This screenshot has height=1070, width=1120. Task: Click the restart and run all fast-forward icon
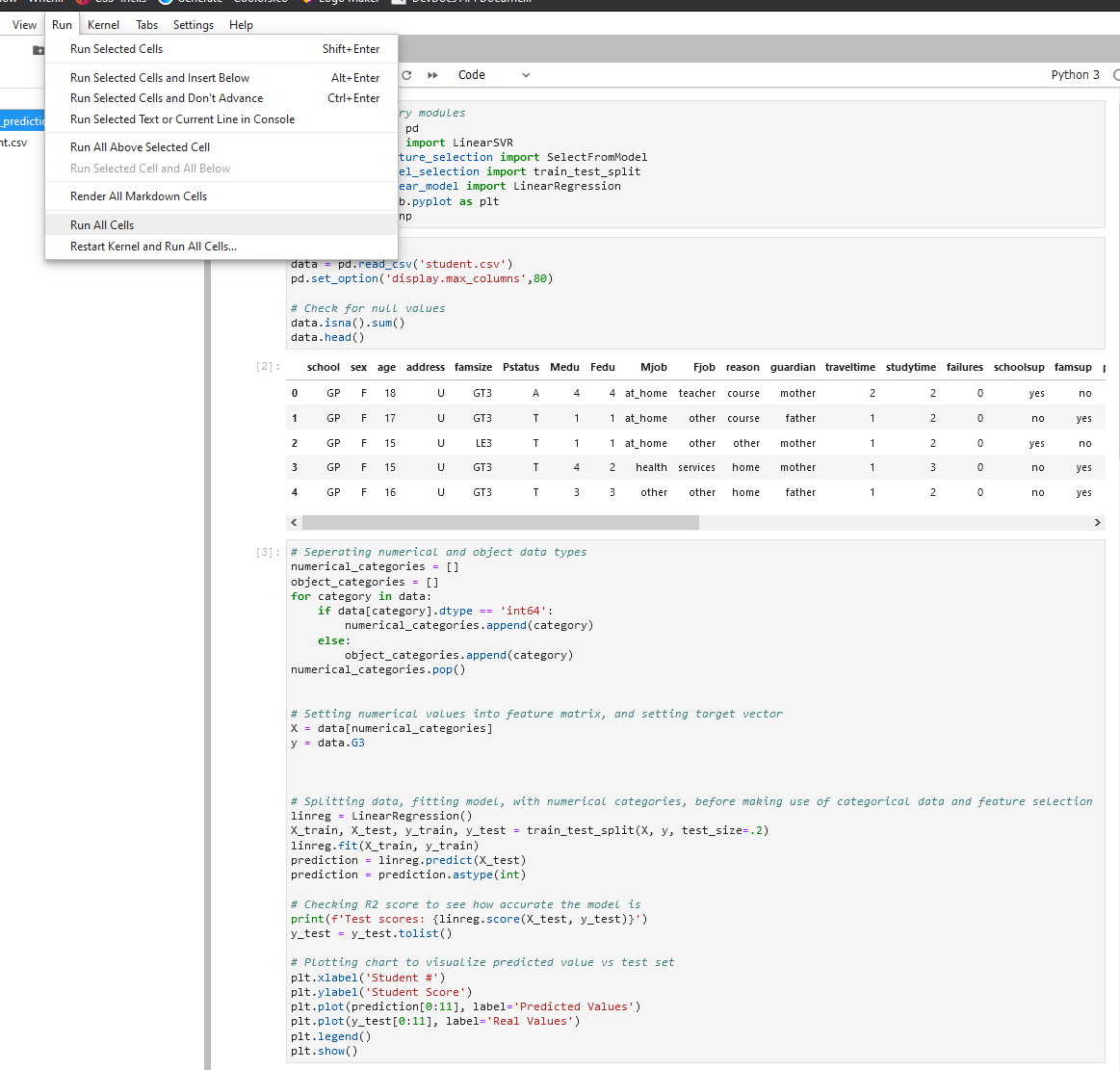tap(432, 75)
